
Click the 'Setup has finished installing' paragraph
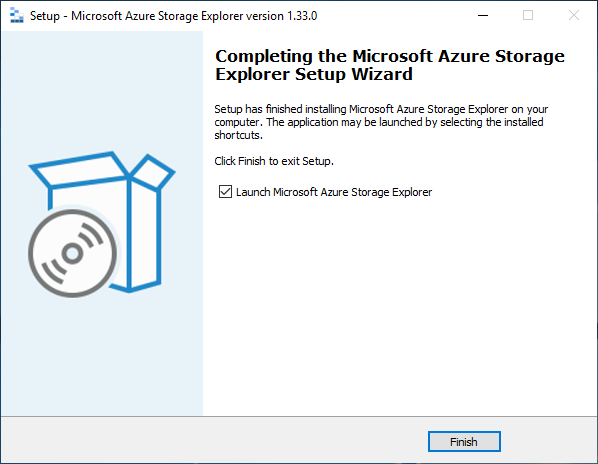point(381,122)
